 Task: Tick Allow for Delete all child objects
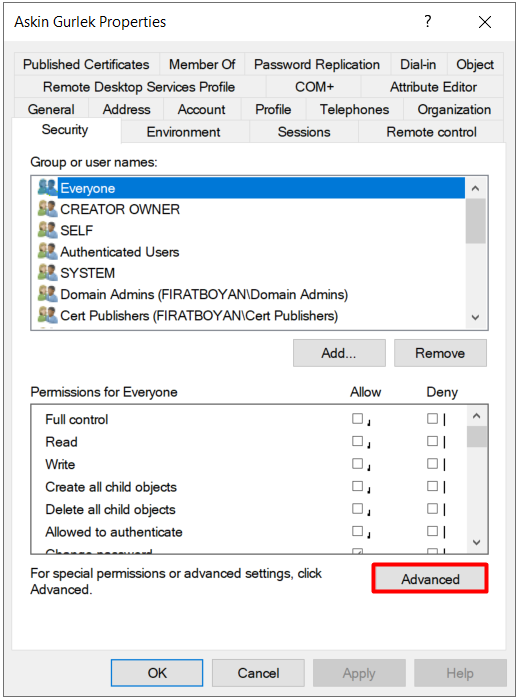(x=357, y=508)
